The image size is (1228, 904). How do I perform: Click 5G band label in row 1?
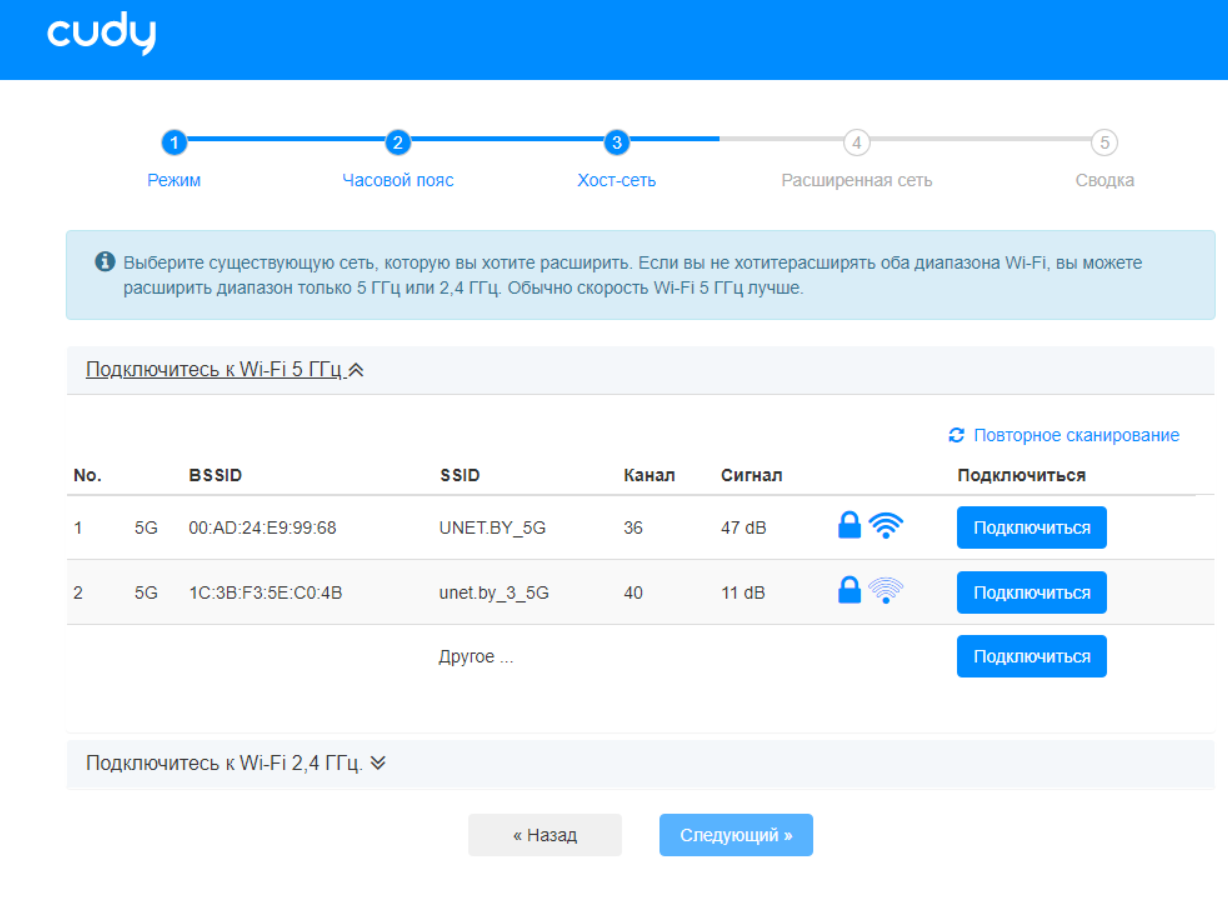146,528
